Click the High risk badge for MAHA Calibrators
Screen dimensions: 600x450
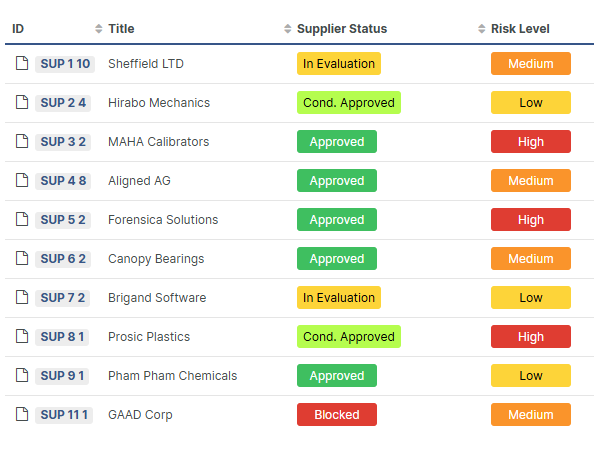[x=531, y=142]
